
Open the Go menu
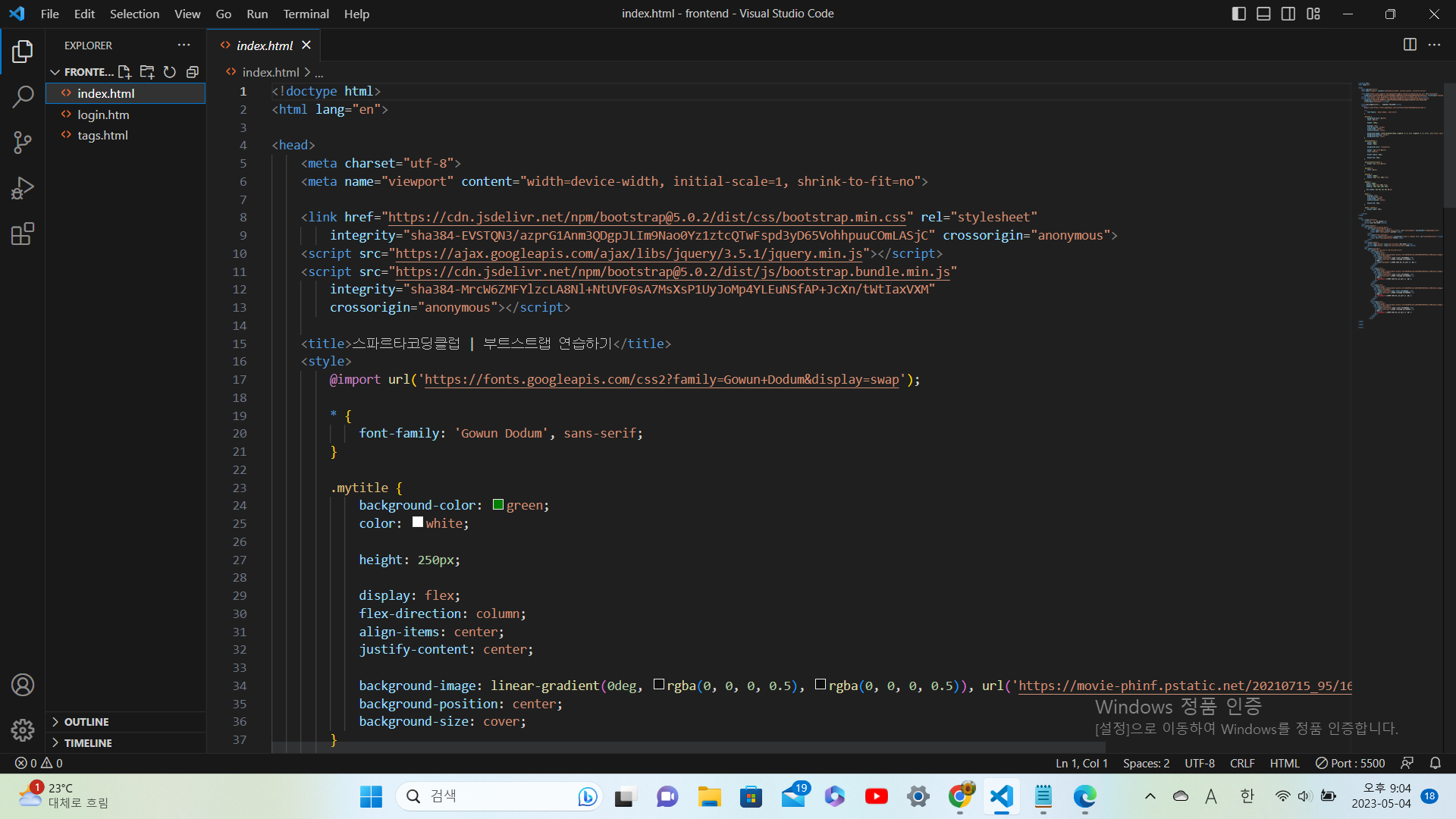coord(224,14)
